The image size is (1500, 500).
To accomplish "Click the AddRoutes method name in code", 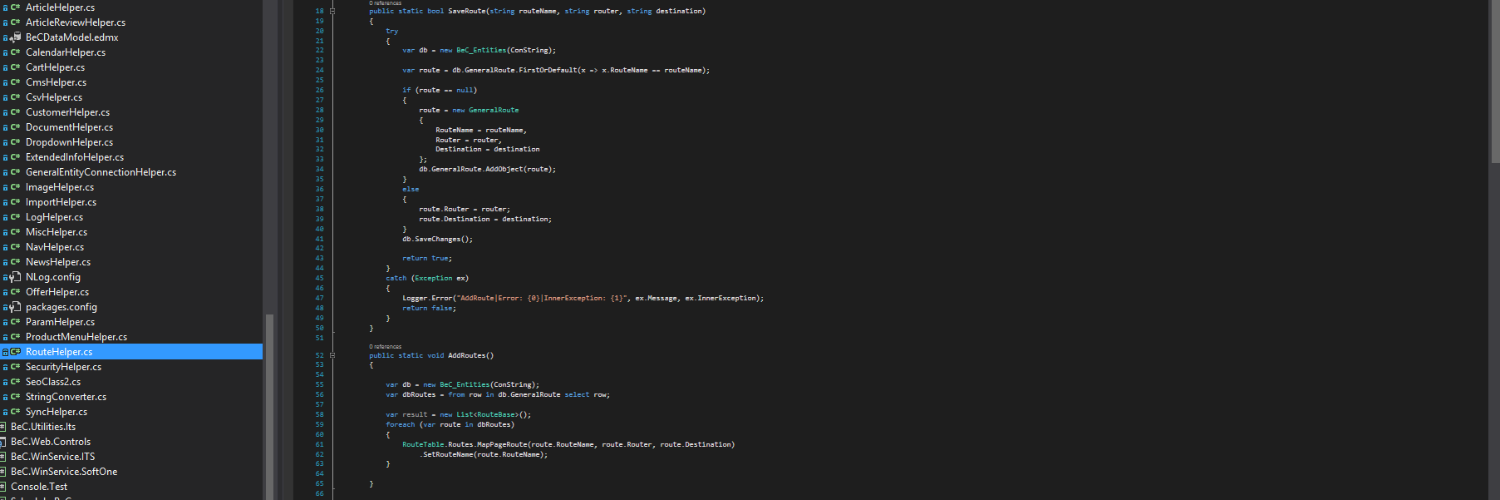I will (469, 355).
